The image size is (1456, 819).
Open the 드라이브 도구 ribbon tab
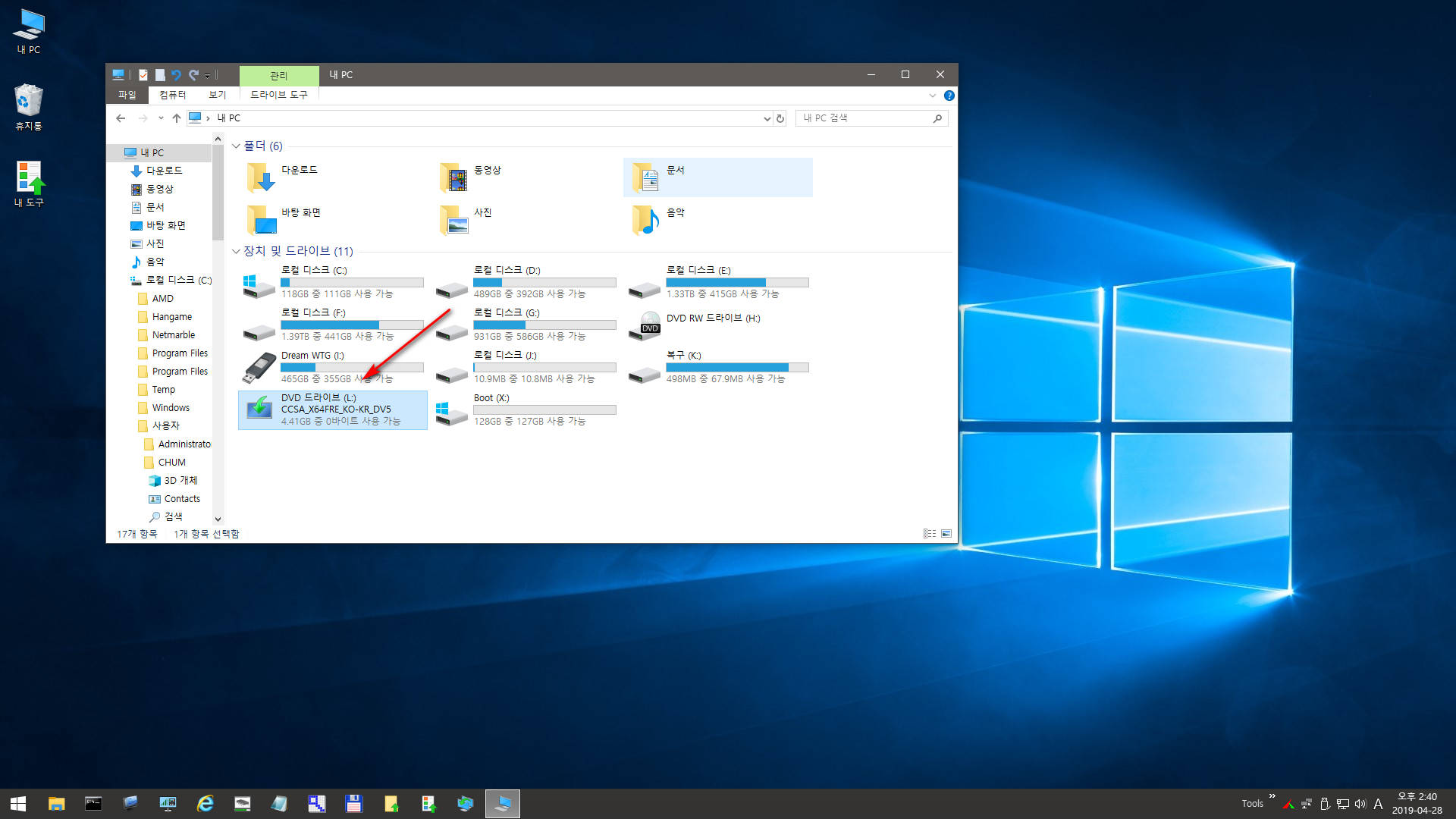point(279,95)
